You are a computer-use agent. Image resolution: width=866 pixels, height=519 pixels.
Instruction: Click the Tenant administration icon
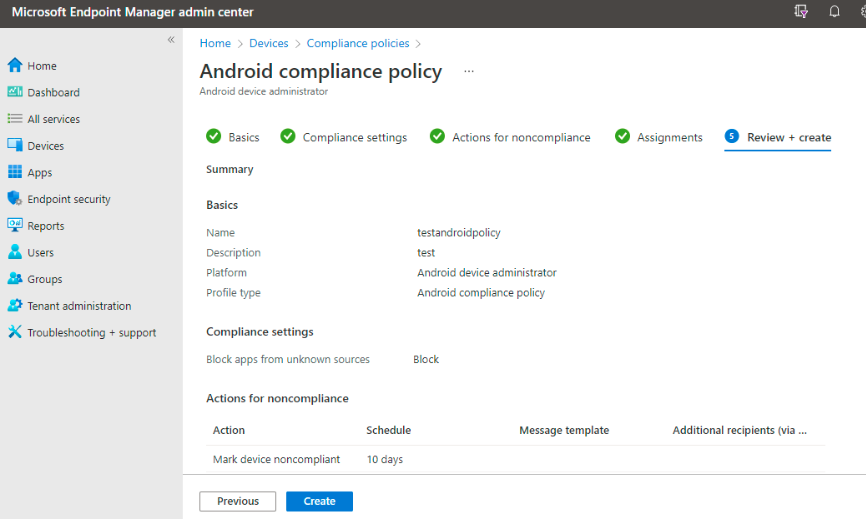point(14,306)
